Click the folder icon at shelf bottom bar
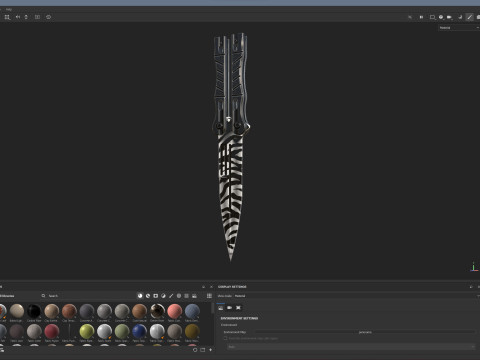This screenshot has width=480, height=360. tap(203, 350)
